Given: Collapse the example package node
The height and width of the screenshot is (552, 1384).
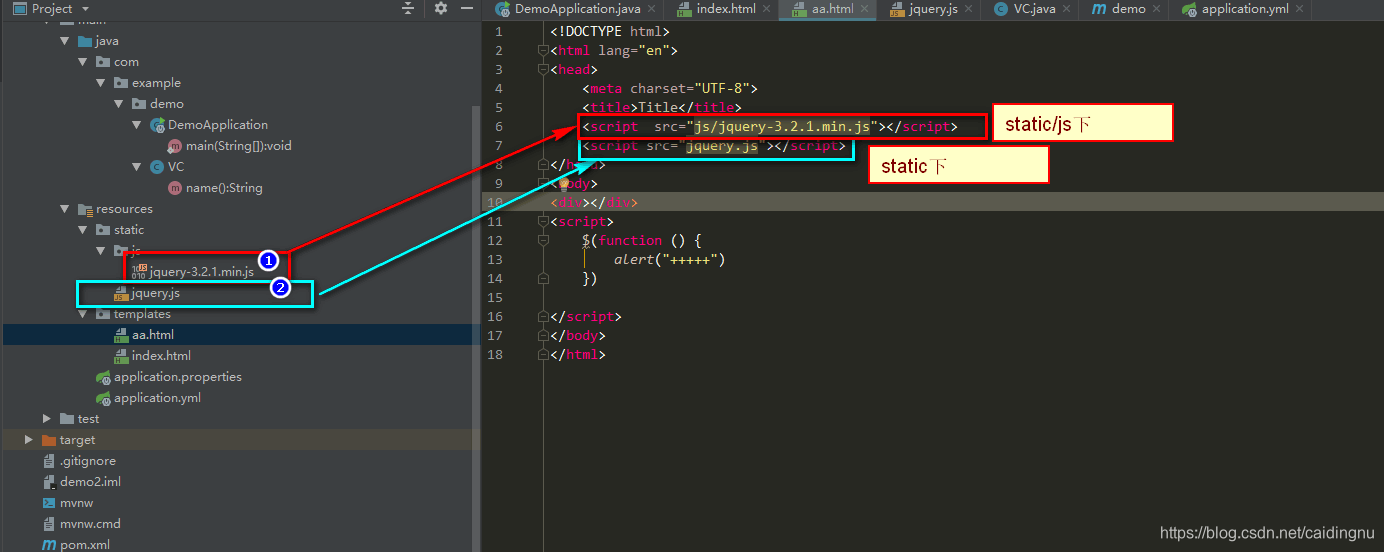Looking at the screenshot, I should coord(101,83).
